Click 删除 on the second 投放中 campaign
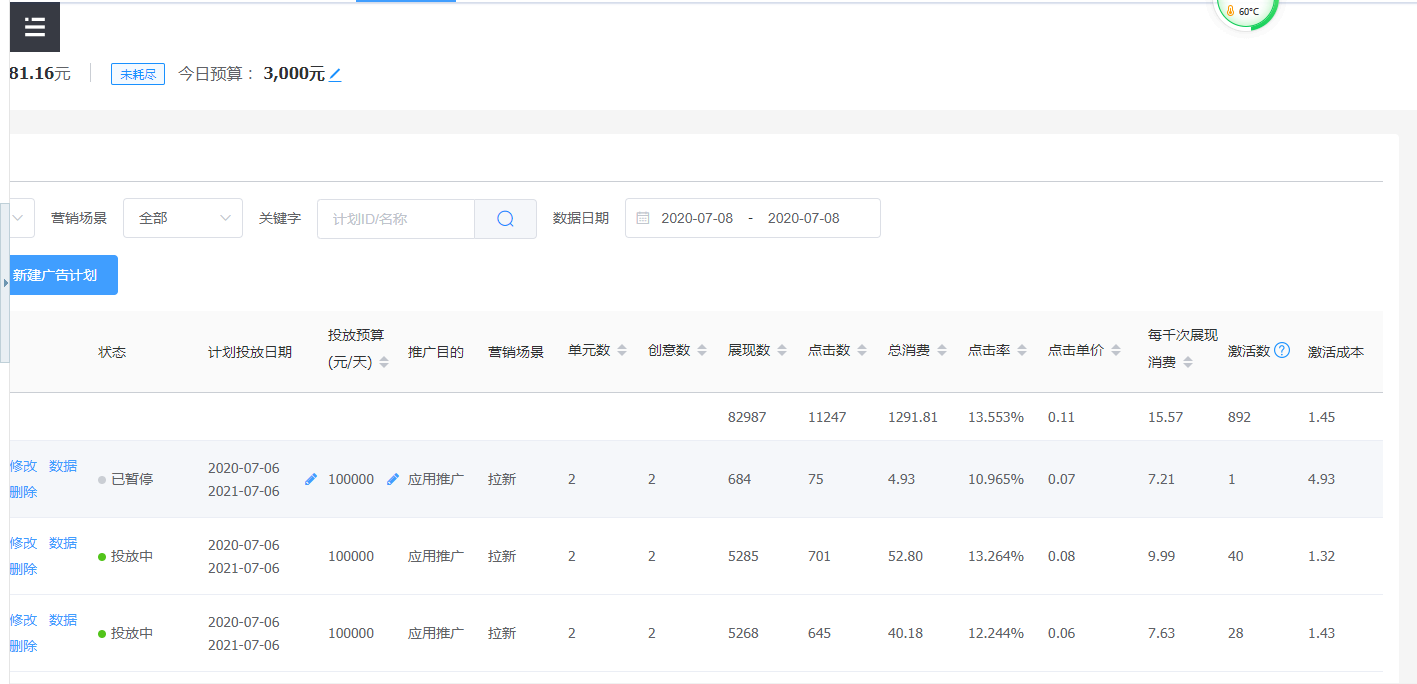Viewport: 1417px width, 684px height. coord(22,645)
